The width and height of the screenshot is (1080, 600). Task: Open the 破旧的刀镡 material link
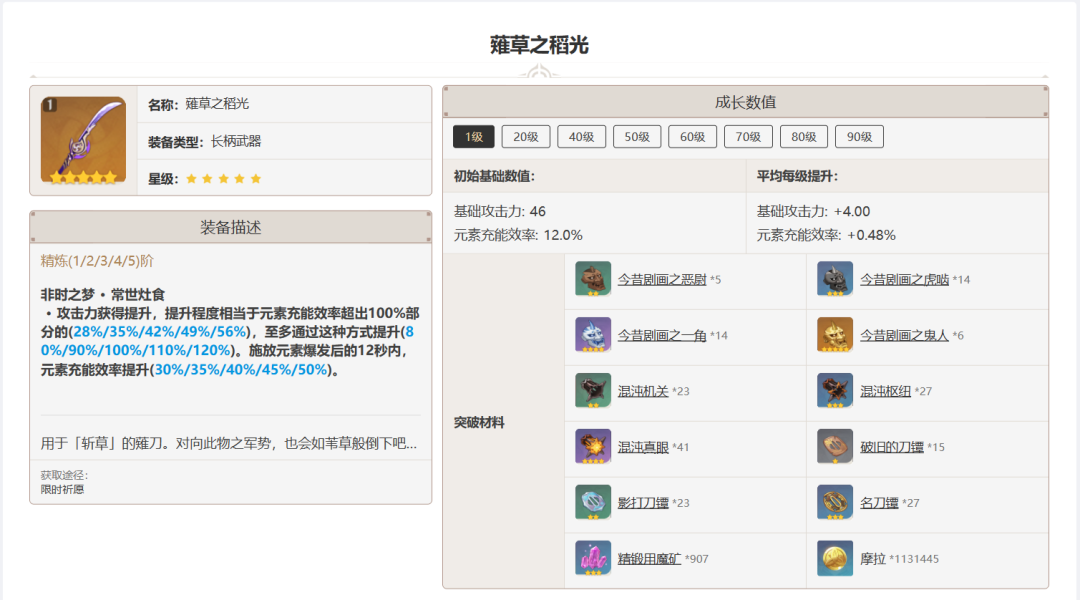[892, 447]
